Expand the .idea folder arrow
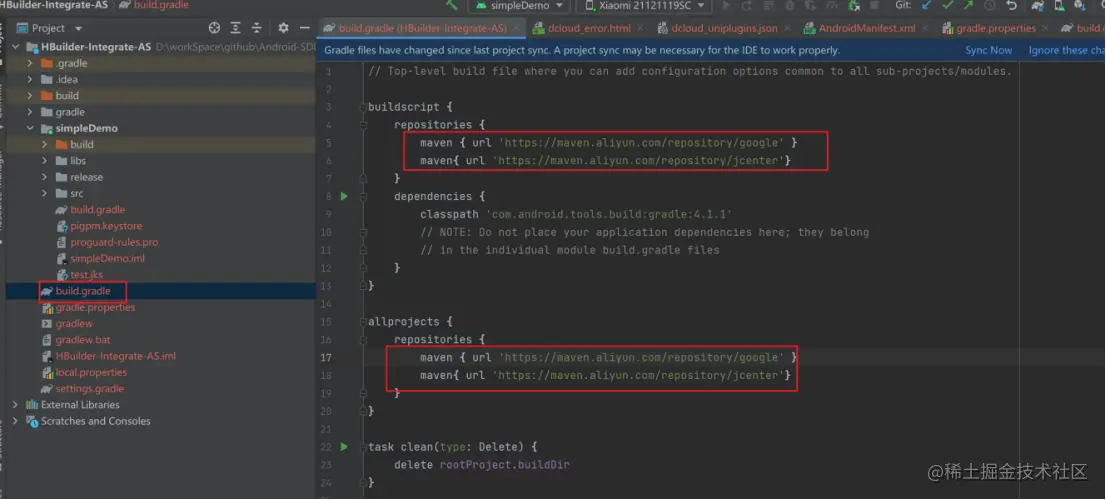 [x=30, y=80]
